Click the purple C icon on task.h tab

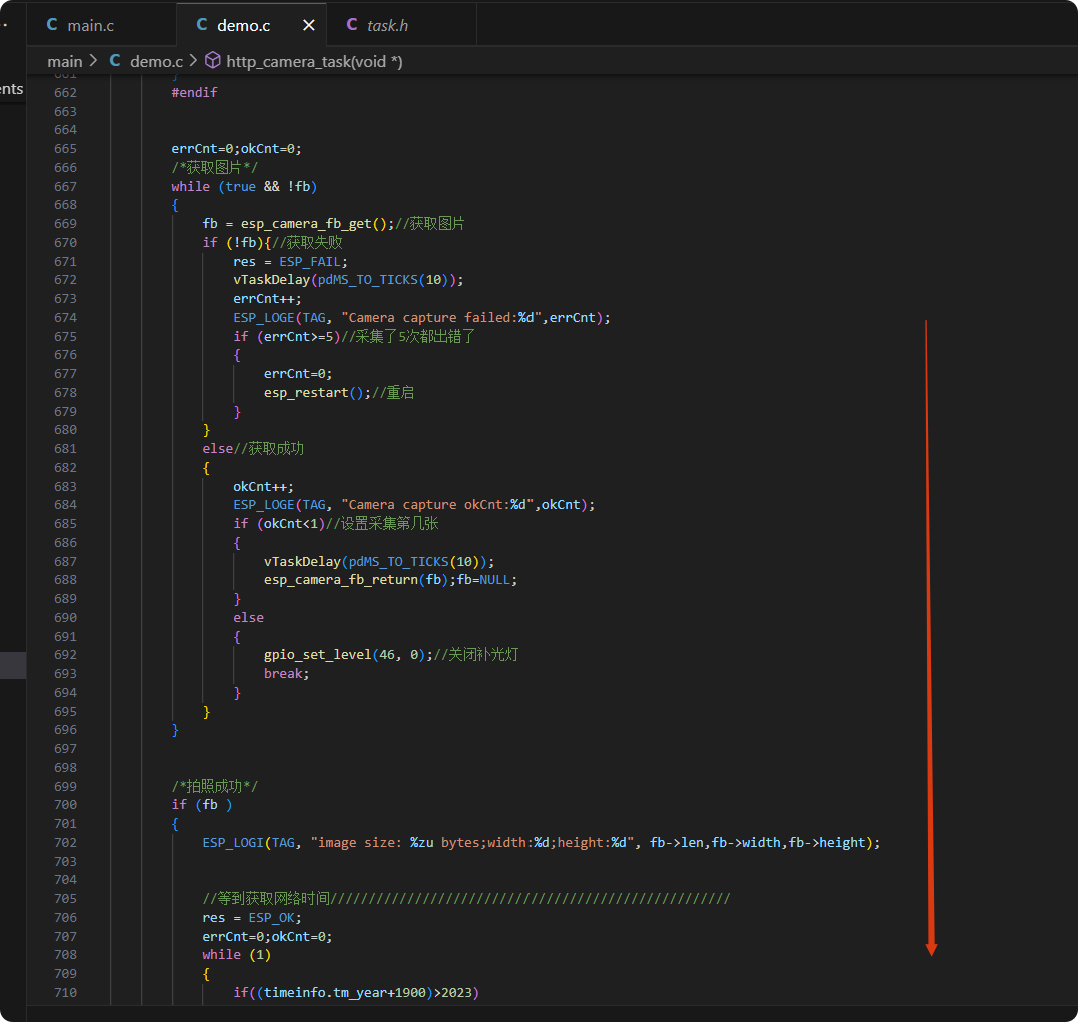click(x=352, y=25)
